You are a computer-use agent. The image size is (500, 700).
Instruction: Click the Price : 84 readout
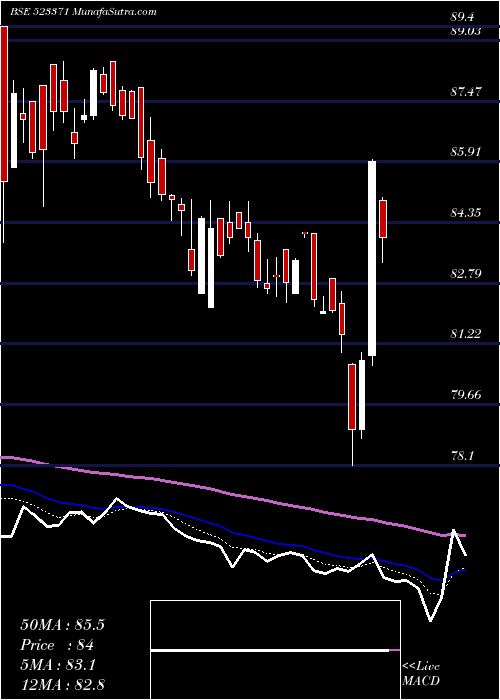pyautogui.click(x=57, y=645)
